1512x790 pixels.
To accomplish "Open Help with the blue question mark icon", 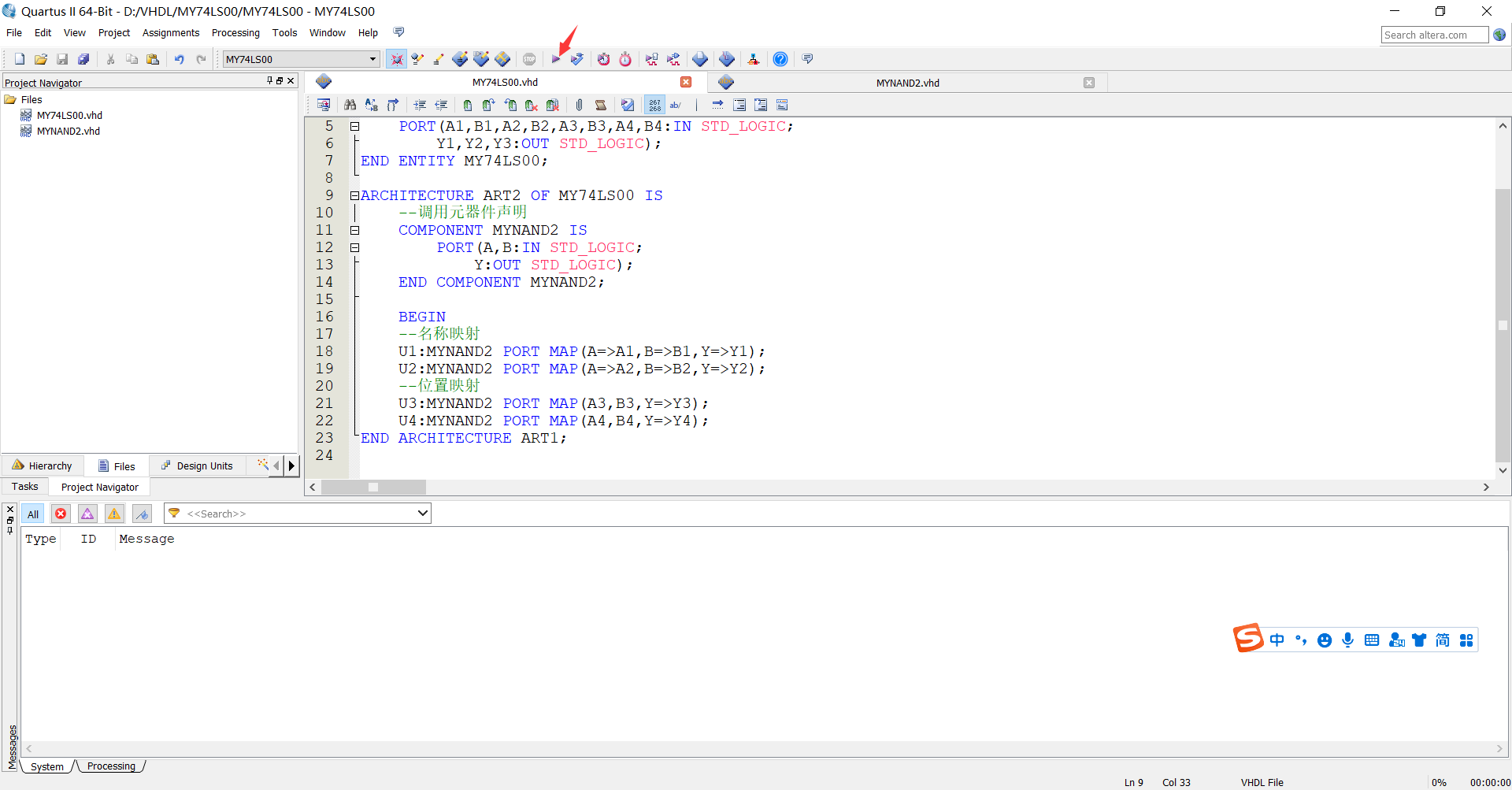I will pyautogui.click(x=780, y=59).
